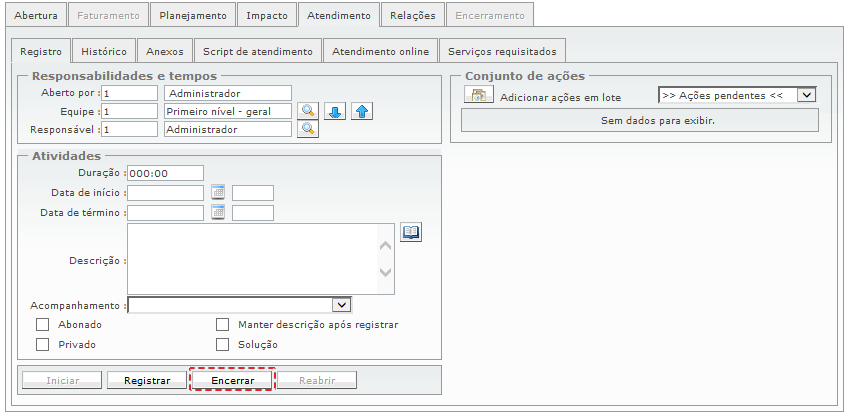Click the Registrar button
849x417 pixels.
[147, 381]
